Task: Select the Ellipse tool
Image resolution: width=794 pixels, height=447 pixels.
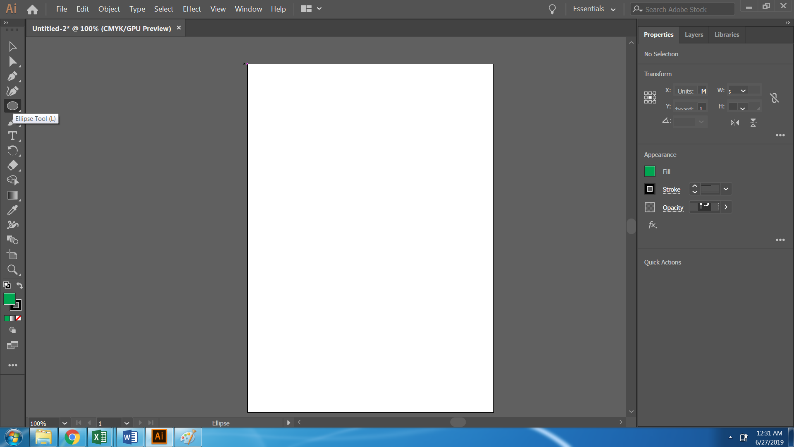Action: [12, 105]
